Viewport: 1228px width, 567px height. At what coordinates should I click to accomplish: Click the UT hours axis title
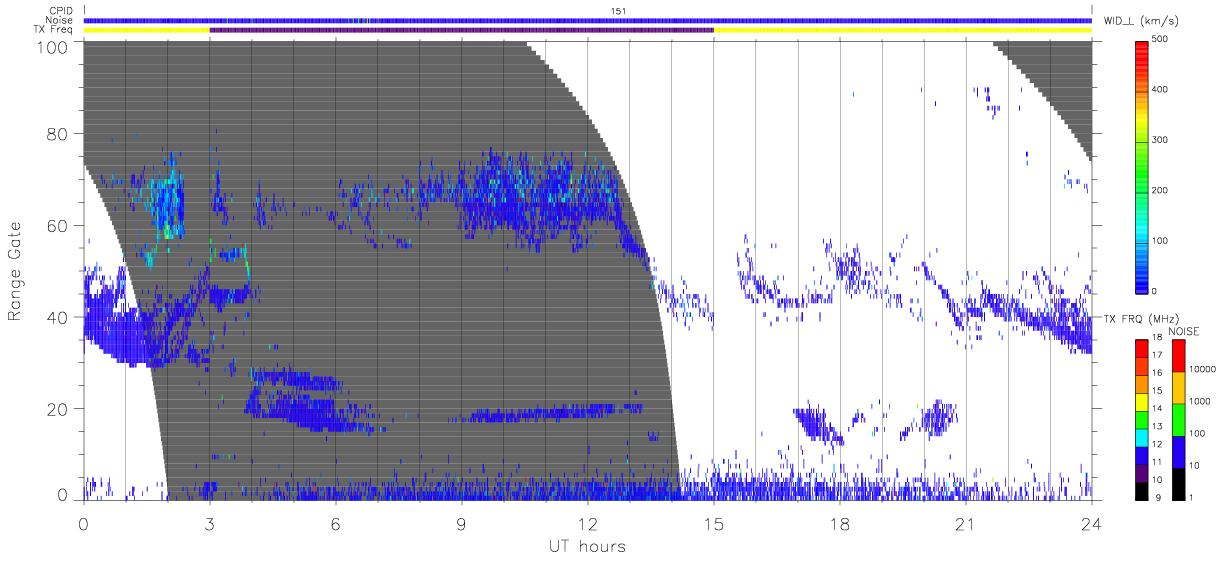pos(586,546)
